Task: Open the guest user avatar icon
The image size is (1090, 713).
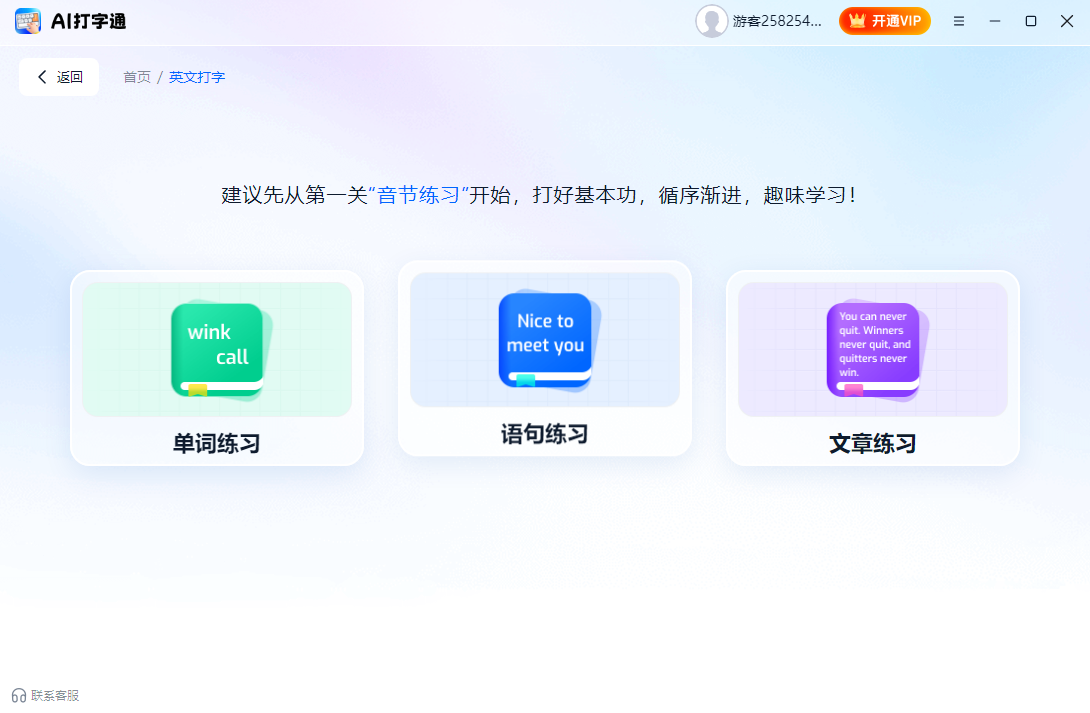Action: tap(711, 21)
